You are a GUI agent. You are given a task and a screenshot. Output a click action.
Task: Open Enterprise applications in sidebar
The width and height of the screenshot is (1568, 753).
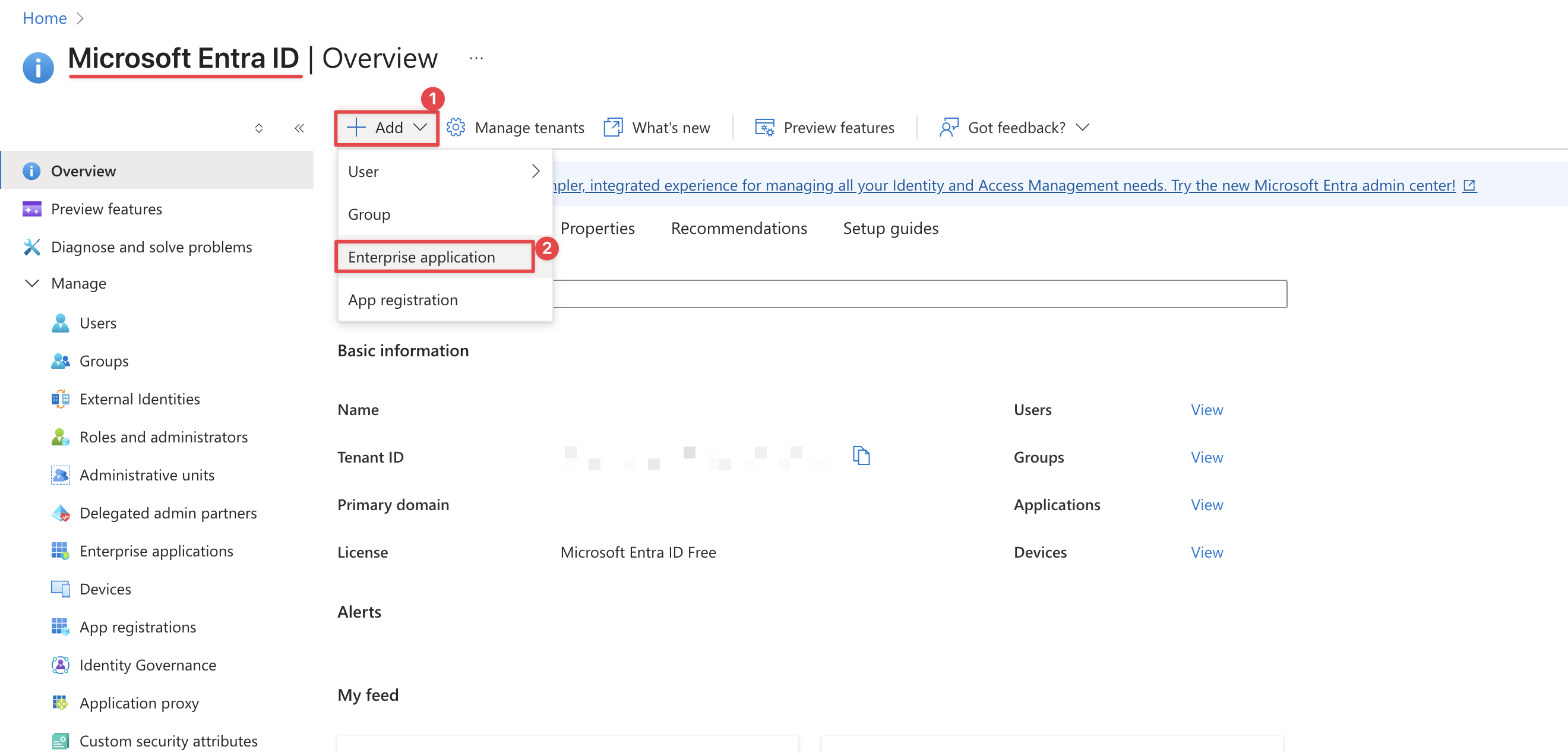tap(157, 550)
